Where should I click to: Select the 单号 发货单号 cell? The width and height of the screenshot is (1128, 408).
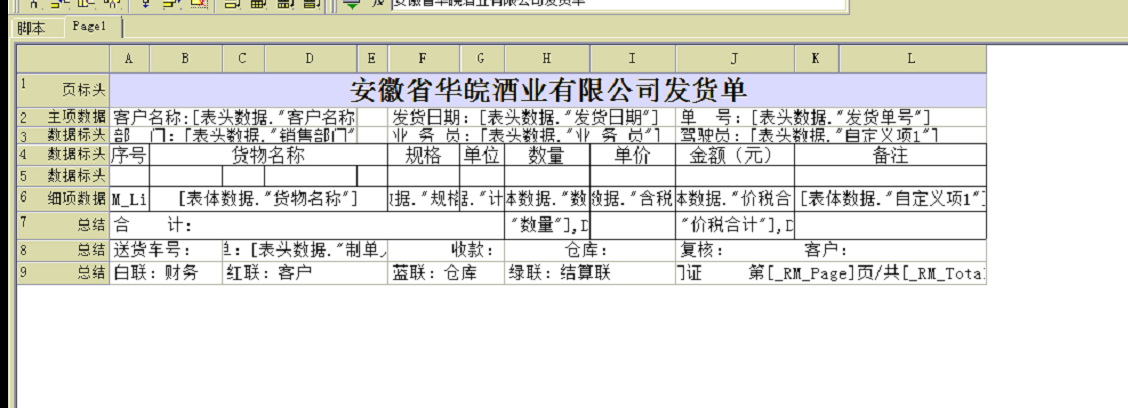coord(831,117)
